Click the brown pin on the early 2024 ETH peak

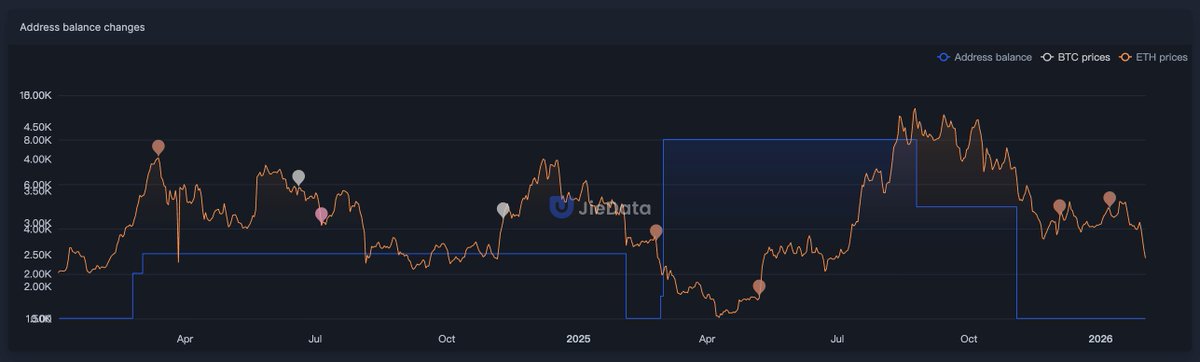[x=158, y=147]
